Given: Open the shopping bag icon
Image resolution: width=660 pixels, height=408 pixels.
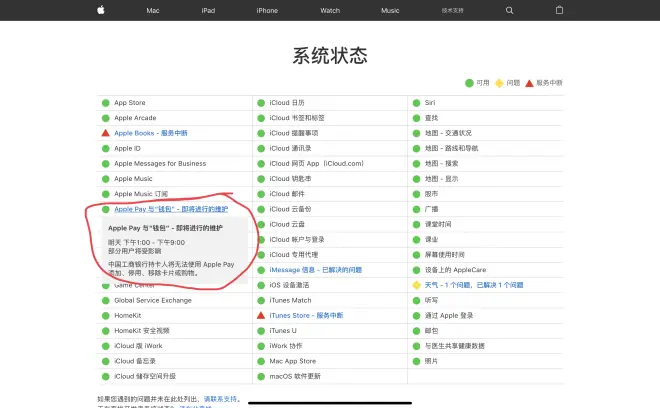Looking at the screenshot, I should (559, 10).
